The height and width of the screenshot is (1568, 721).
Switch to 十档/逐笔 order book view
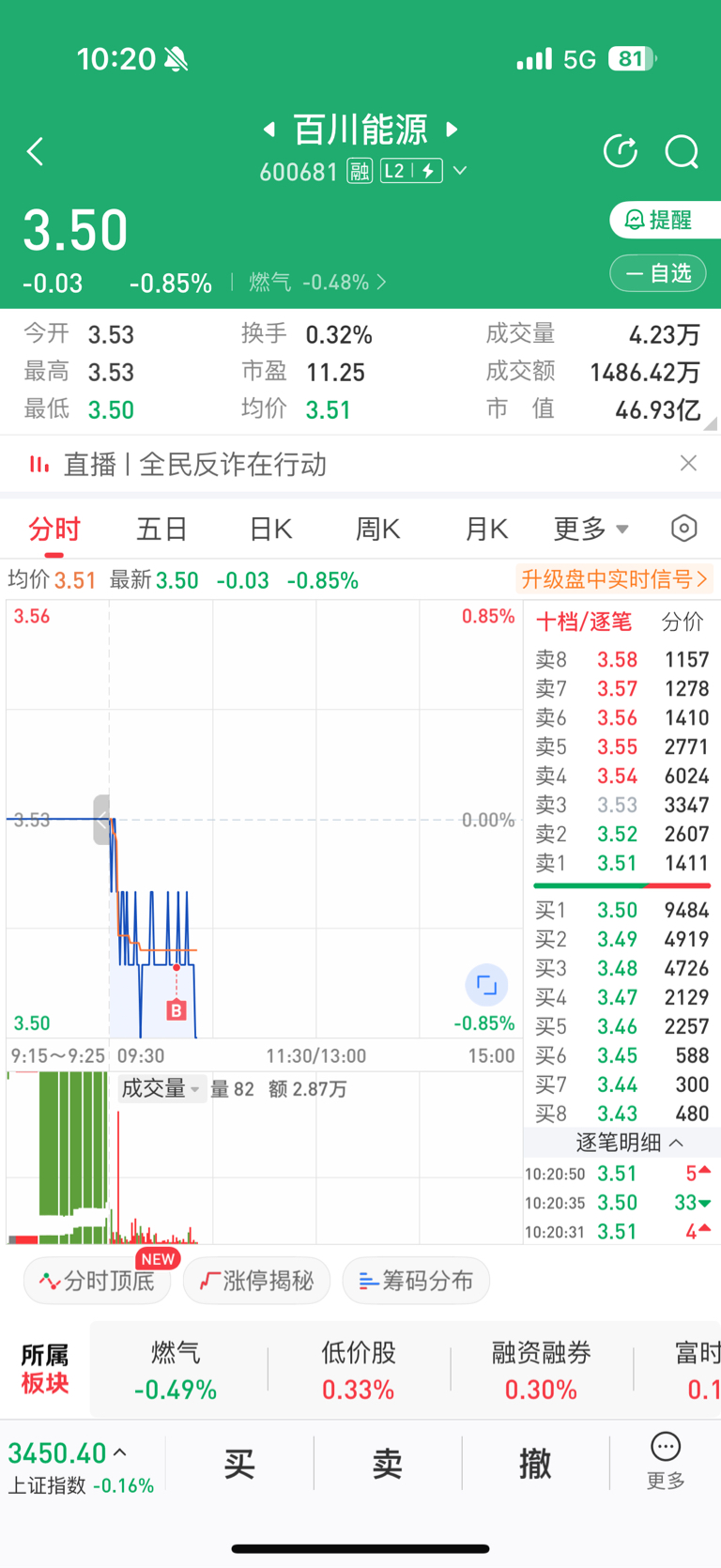[583, 622]
